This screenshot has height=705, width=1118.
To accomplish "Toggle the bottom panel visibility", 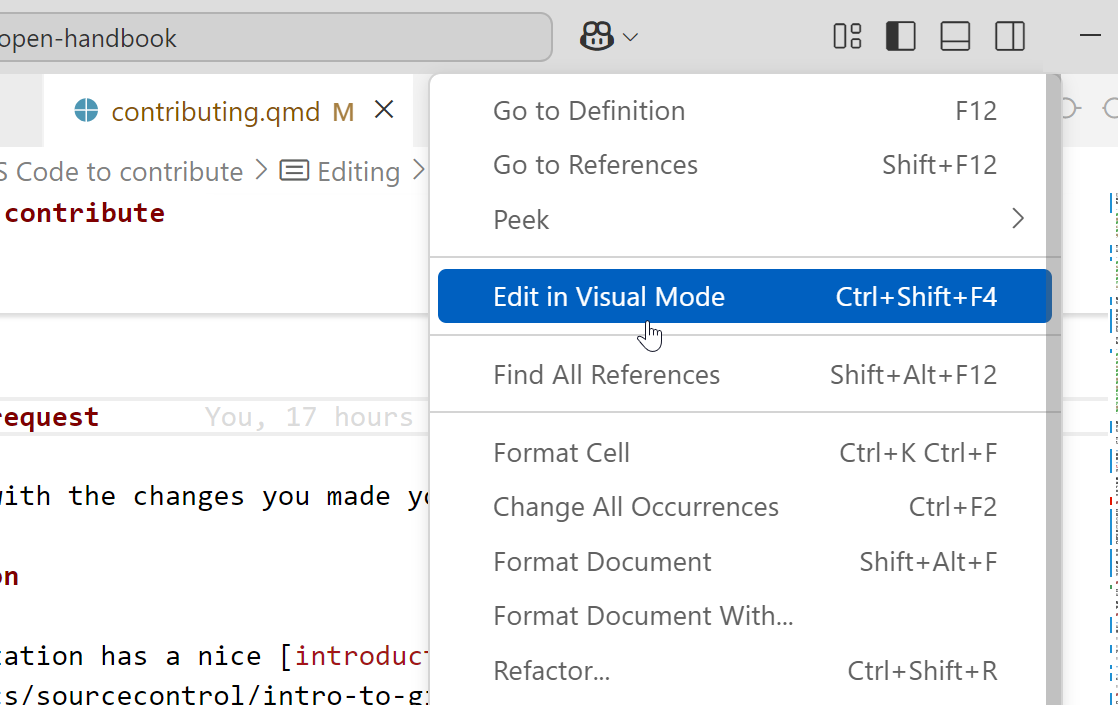I will coord(955,37).
